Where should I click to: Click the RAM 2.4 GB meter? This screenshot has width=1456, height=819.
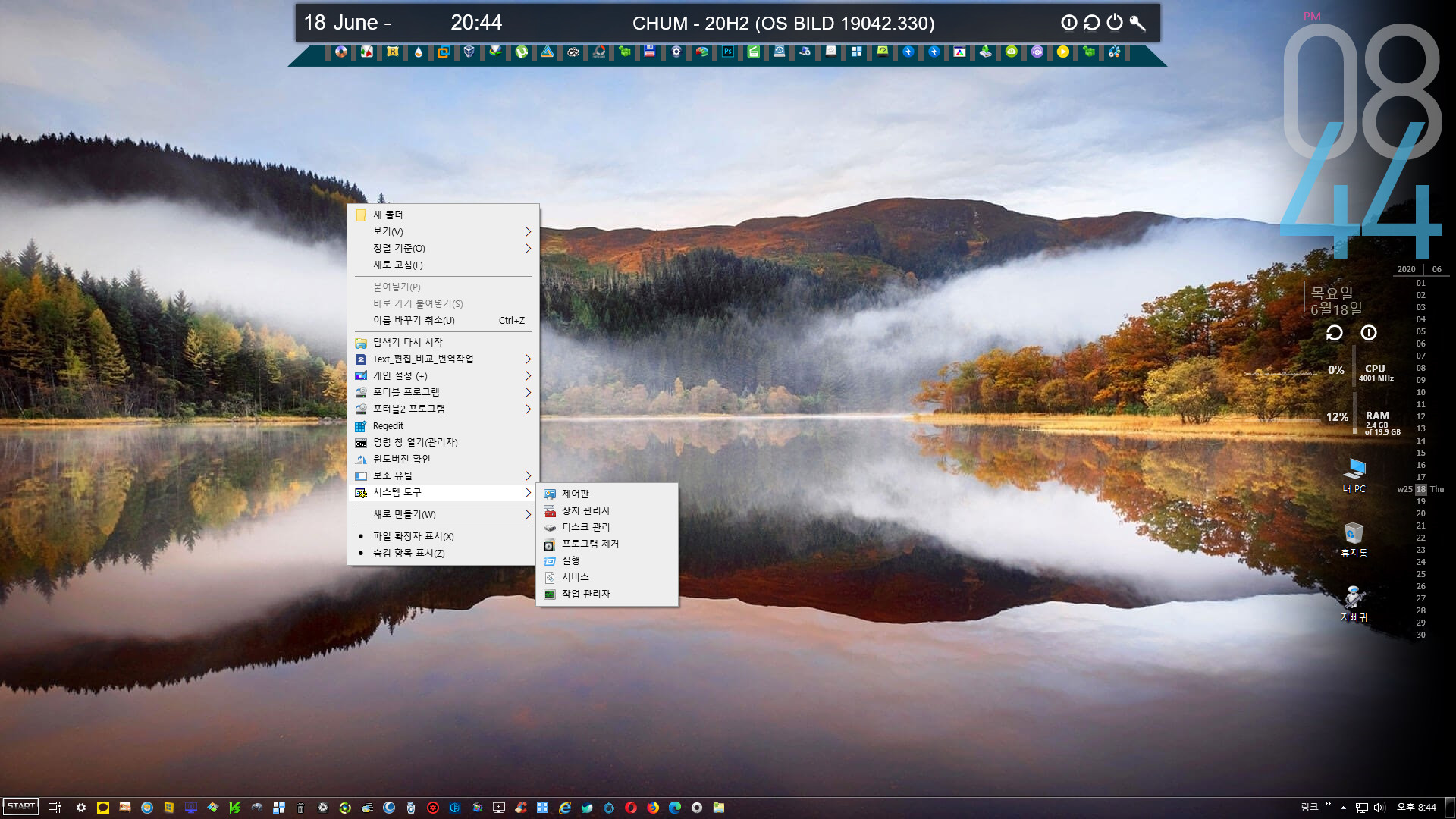1382,423
